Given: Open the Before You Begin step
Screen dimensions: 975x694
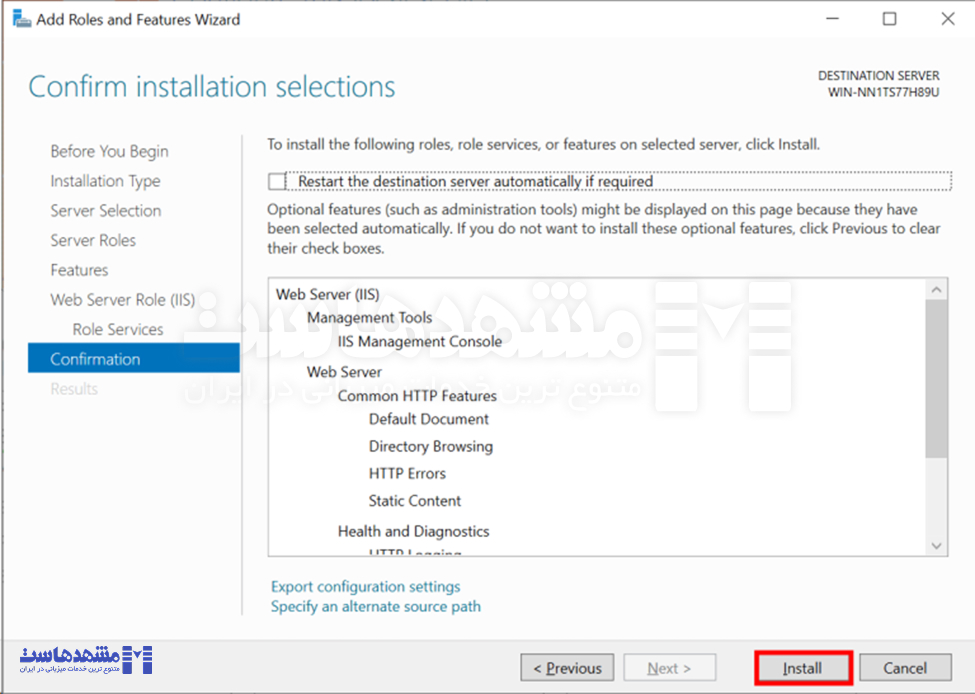Looking at the screenshot, I should [x=109, y=151].
